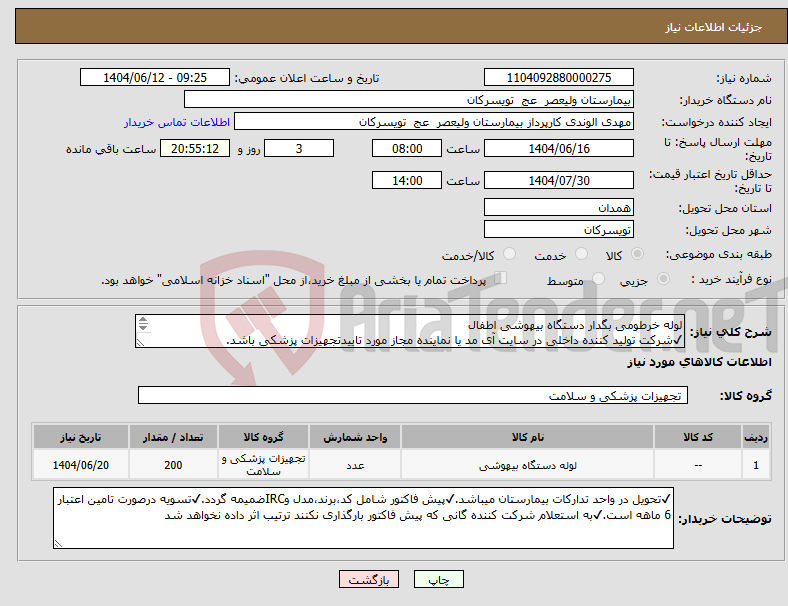This screenshot has width=788, height=606.
Task: Click the کد کالا column header
Action: [698, 437]
